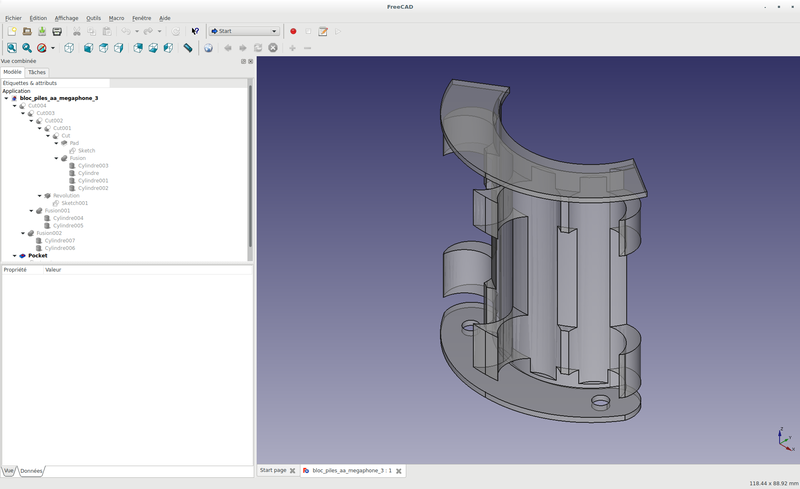Create a new document with New icon
This screenshot has height=489, width=800.
[x=12, y=31]
